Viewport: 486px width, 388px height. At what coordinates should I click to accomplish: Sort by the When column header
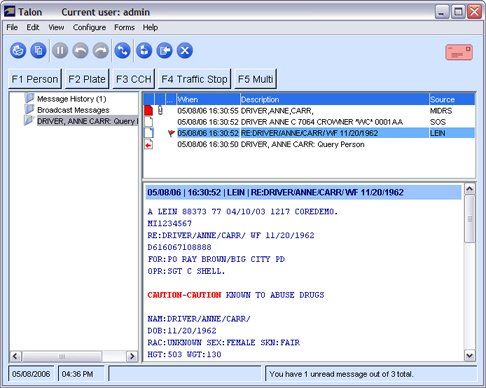tap(208, 99)
